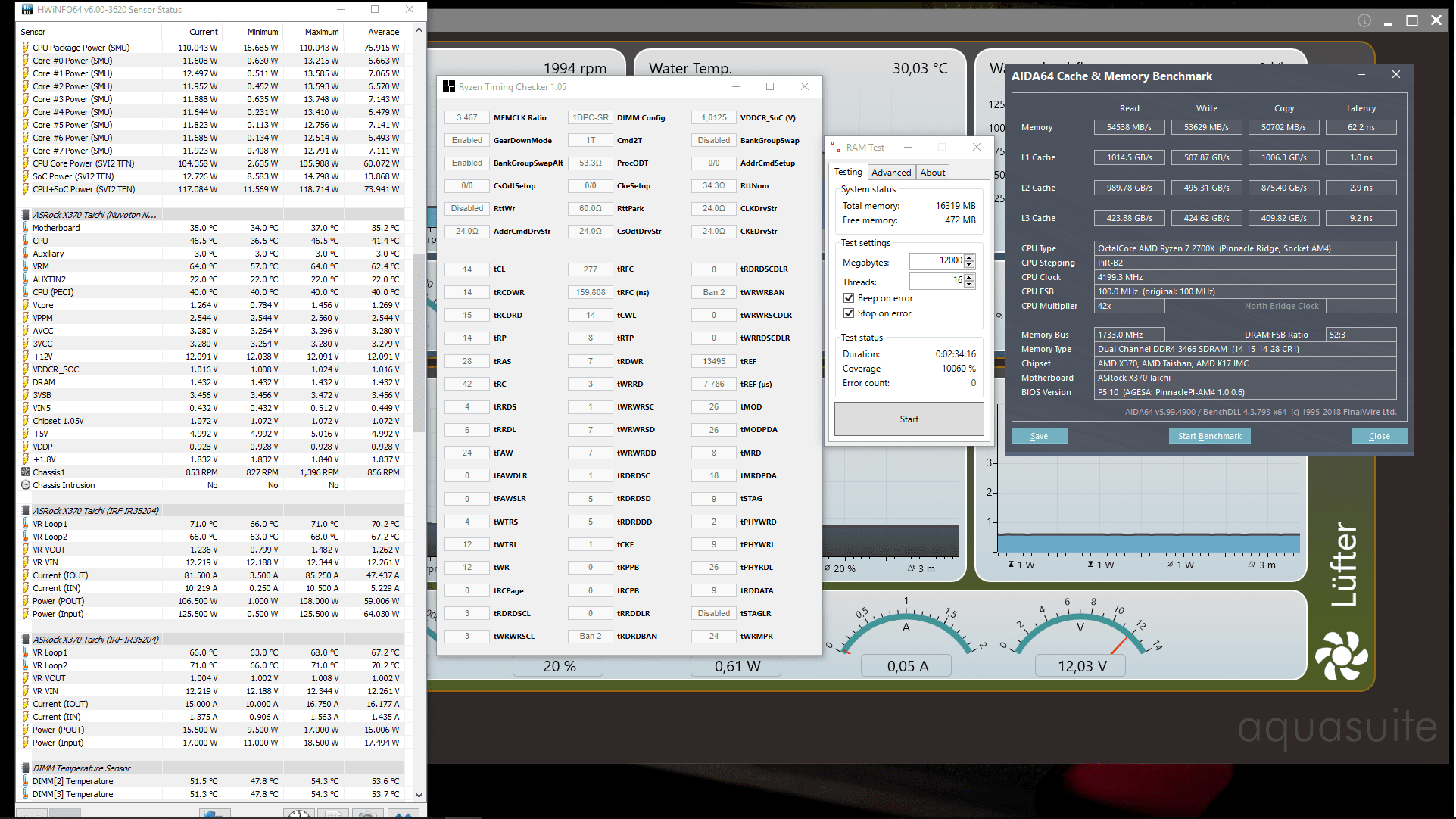Click the clock icon in HWiNFO bottom toolbar
Viewport: 1456px width, 819px height.
[298, 814]
